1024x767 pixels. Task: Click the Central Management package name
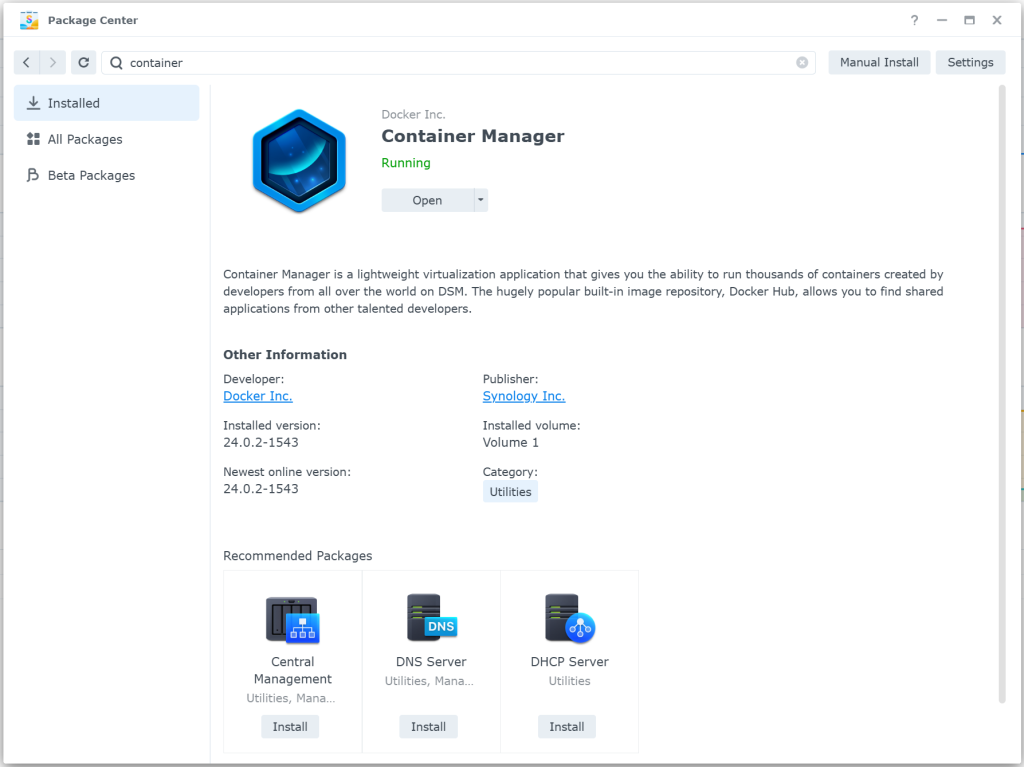tap(293, 670)
